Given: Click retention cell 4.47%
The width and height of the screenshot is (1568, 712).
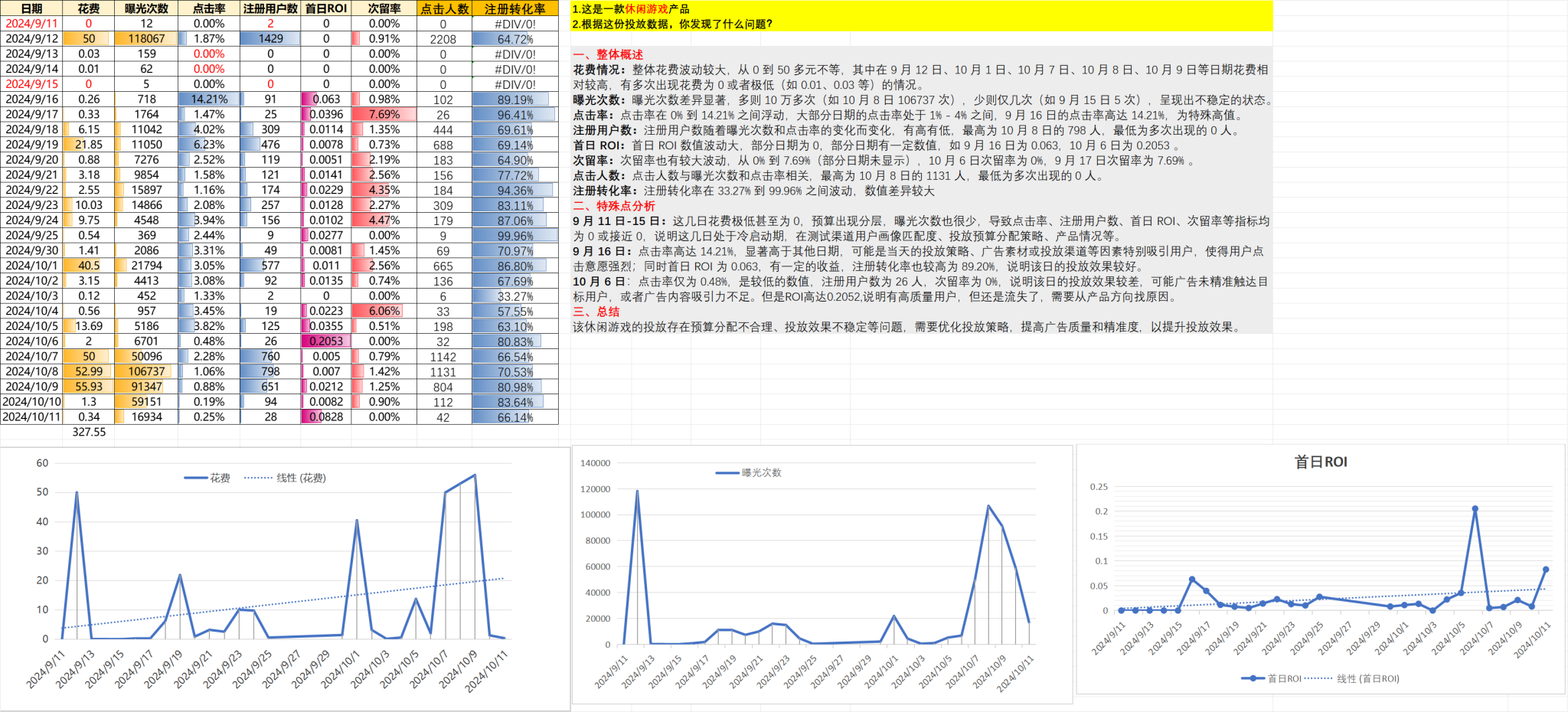Looking at the screenshot, I should [384, 220].
